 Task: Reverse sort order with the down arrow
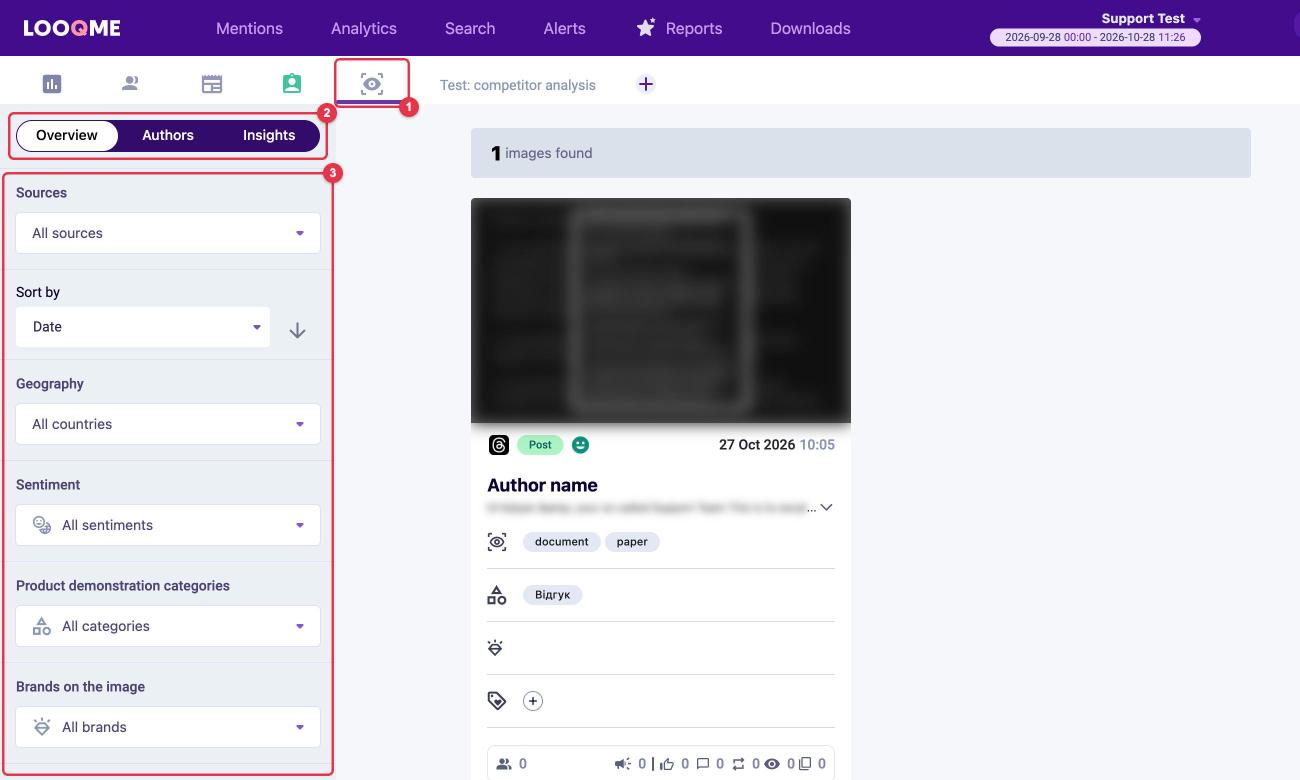tap(297, 330)
